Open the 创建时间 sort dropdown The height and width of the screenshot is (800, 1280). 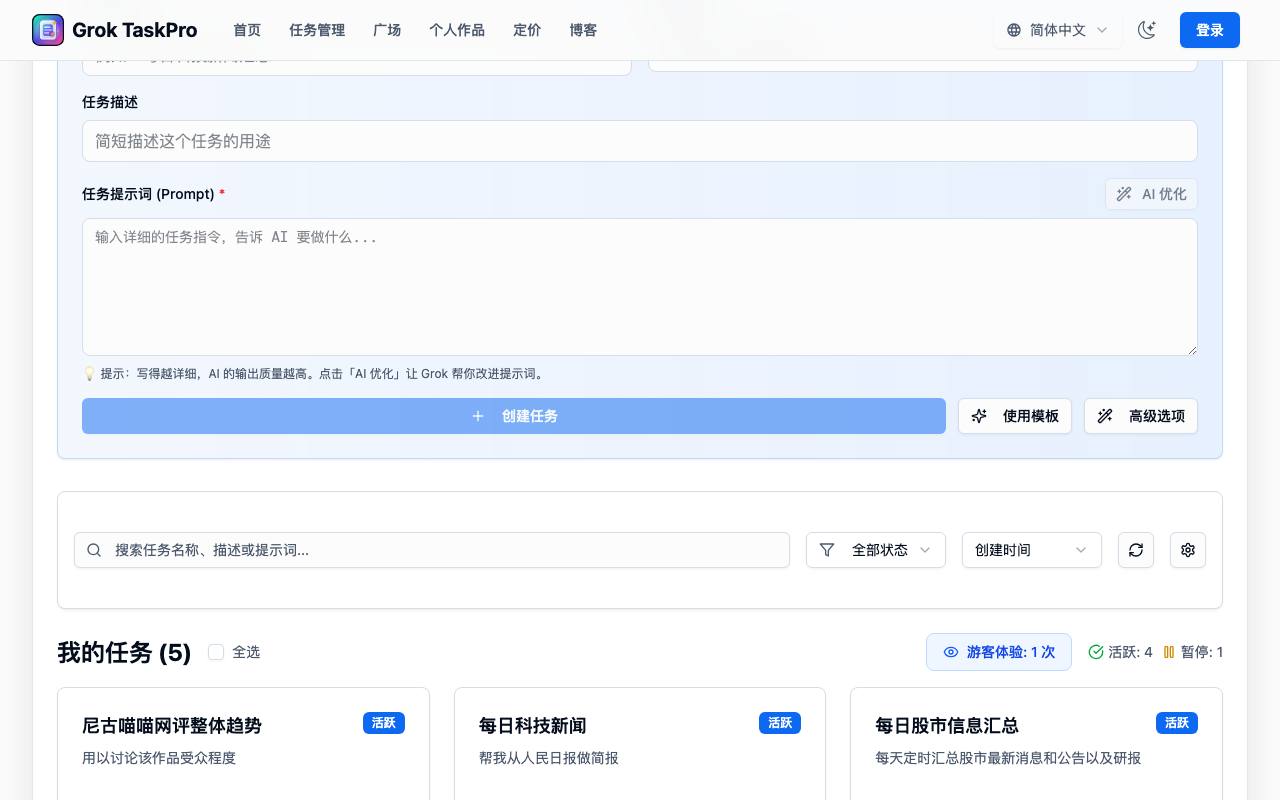point(1032,550)
